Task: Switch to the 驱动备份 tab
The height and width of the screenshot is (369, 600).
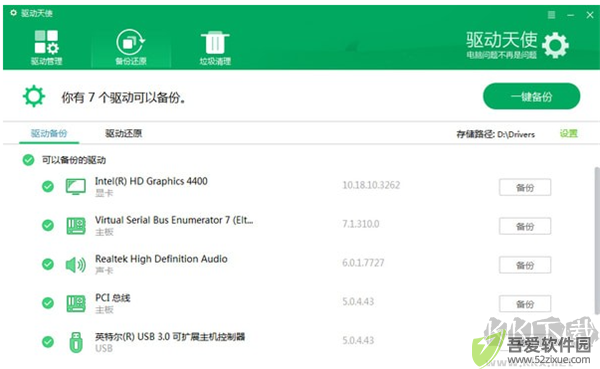Action: click(x=49, y=133)
